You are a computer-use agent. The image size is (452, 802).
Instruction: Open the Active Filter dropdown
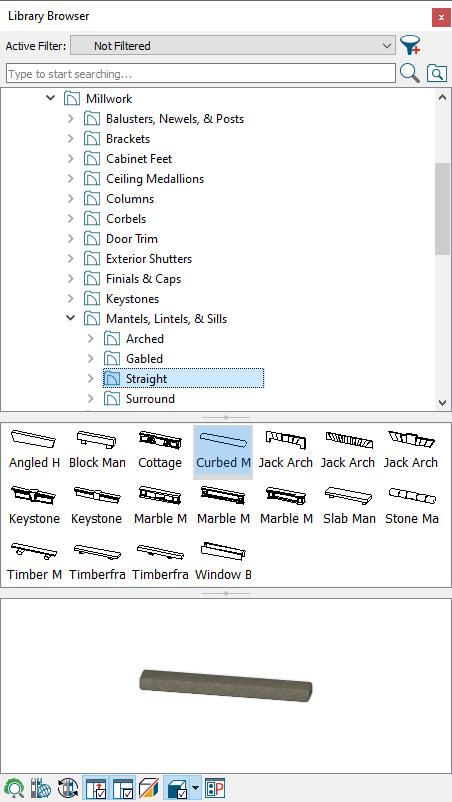[233, 46]
